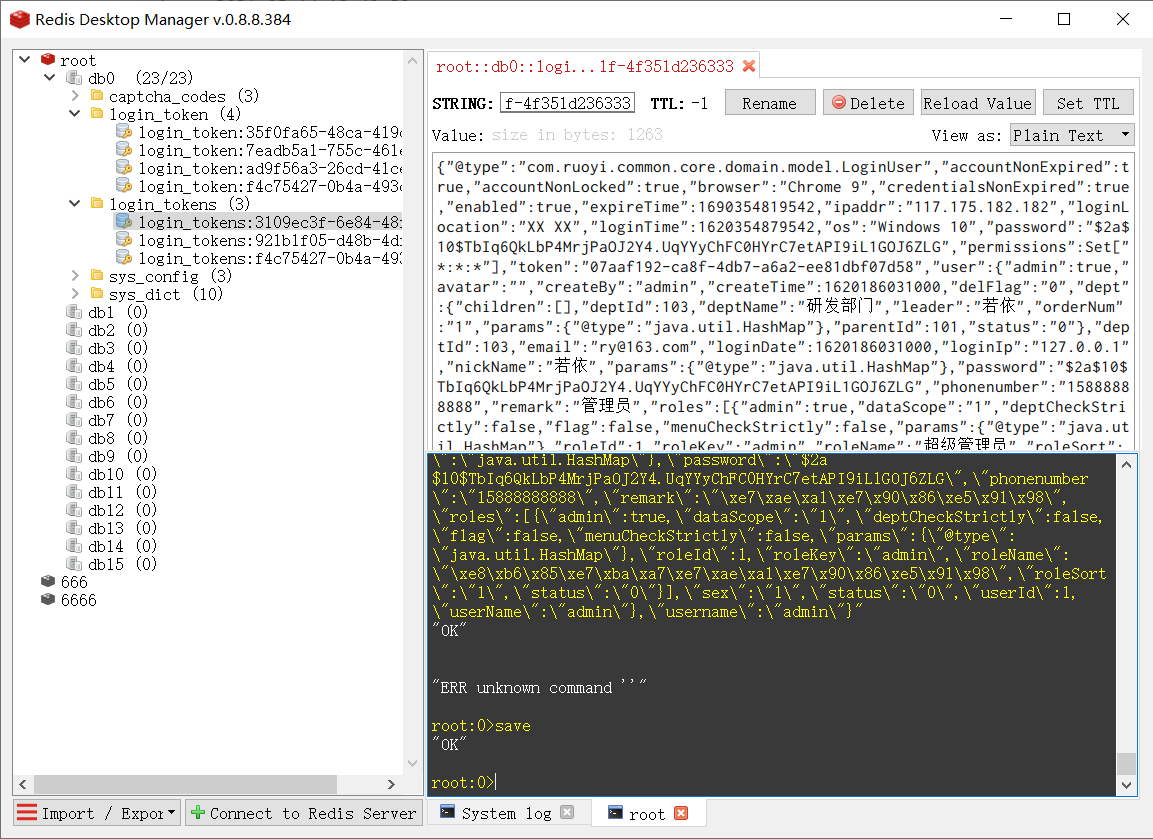
Task: Click the 'size in bytes: 1263' text
Action: tap(577, 135)
